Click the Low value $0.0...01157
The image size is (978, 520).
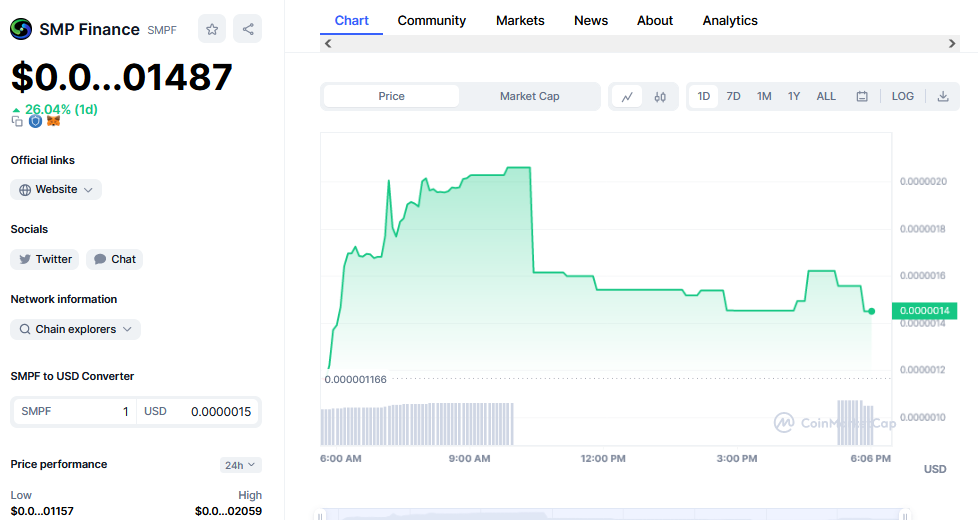pos(42,511)
